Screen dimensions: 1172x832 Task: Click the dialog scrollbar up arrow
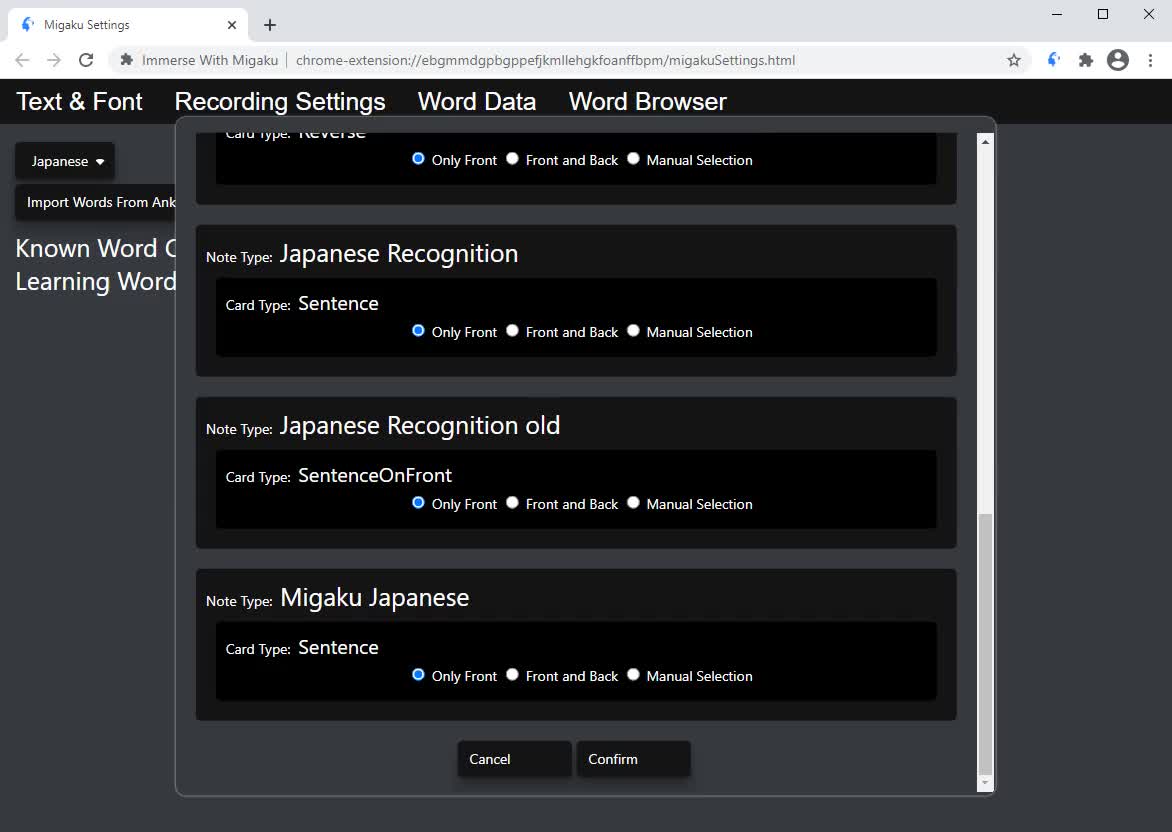[985, 141]
